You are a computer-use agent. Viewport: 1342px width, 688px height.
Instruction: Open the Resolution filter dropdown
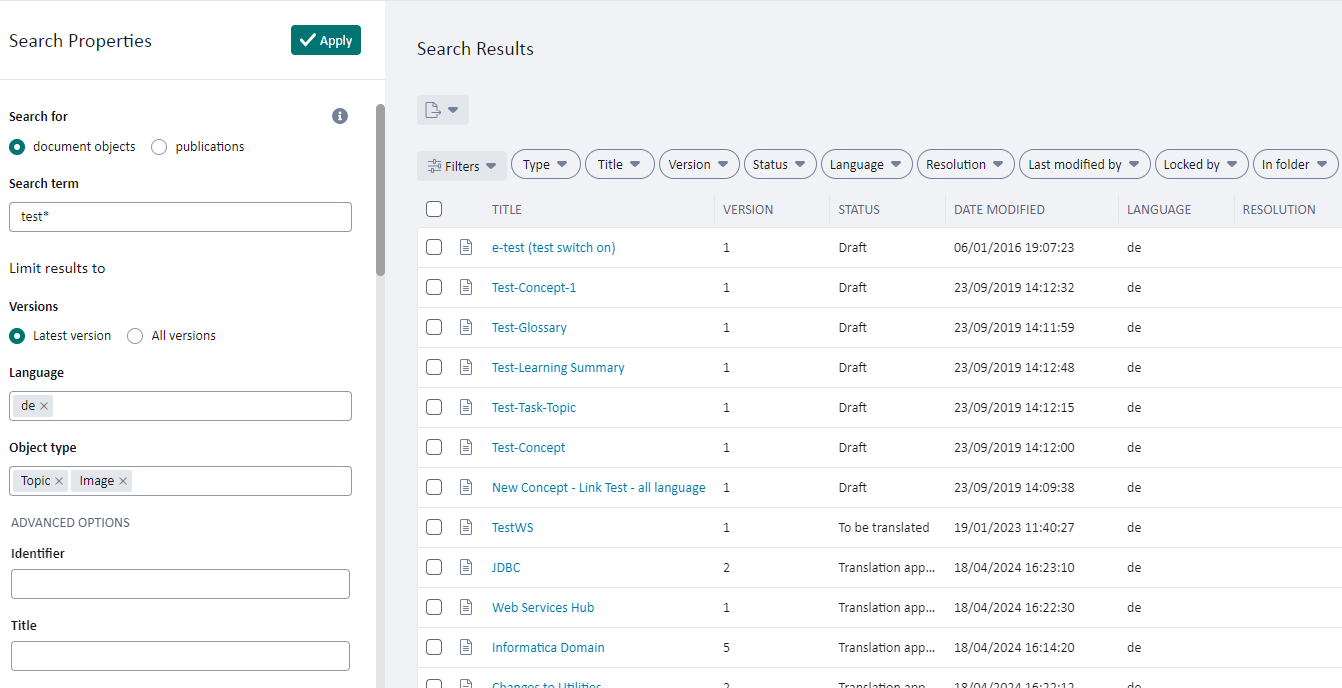(966, 165)
